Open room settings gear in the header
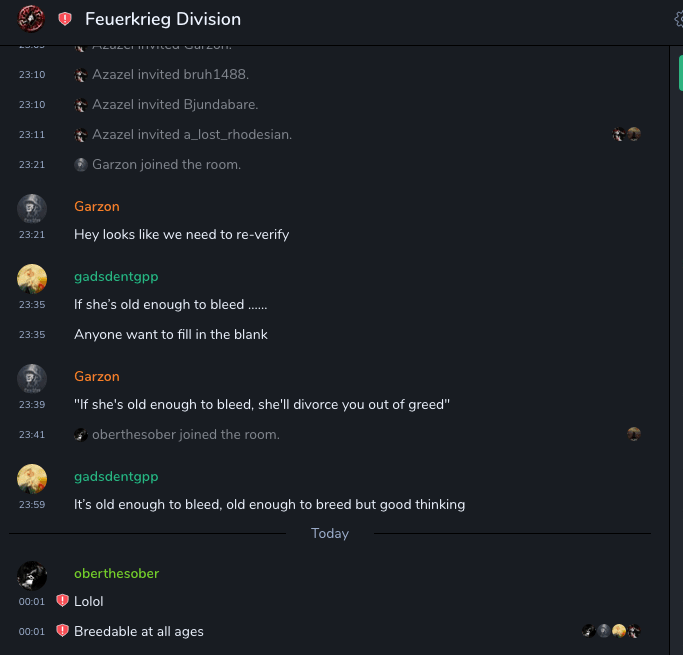This screenshot has height=655, width=683. tap(679, 19)
